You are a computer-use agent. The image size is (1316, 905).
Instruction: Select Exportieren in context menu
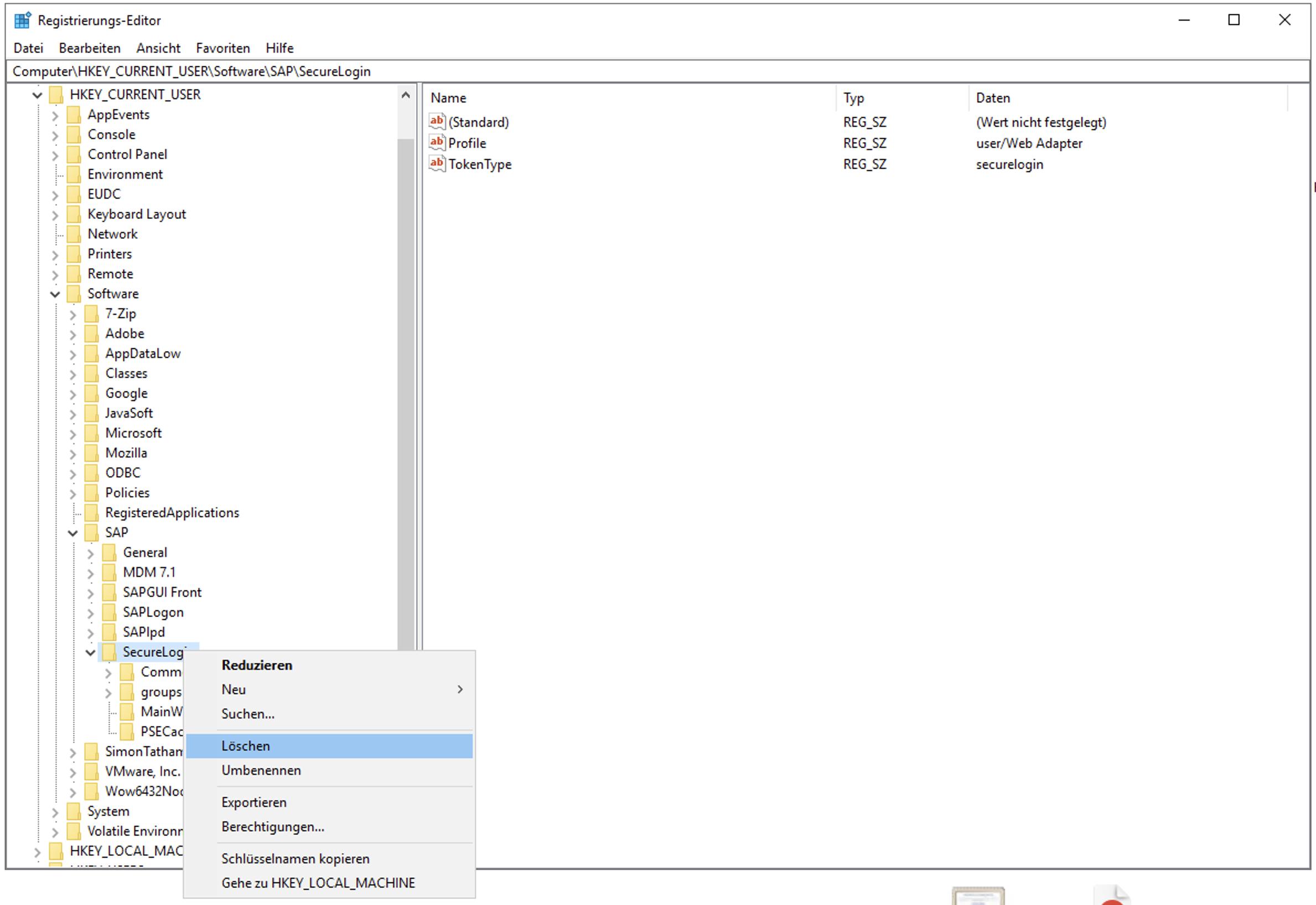pyautogui.click(x=253, y=802)
